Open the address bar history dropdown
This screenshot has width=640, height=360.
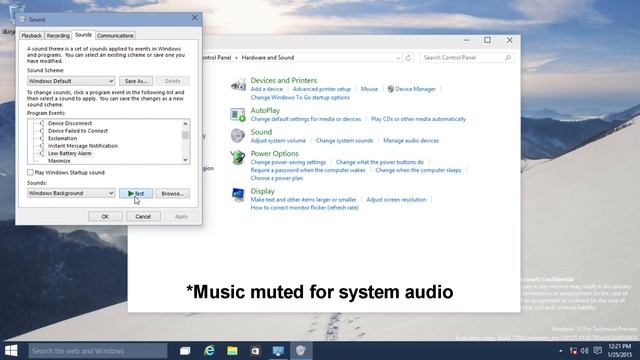tap(398, 58)
